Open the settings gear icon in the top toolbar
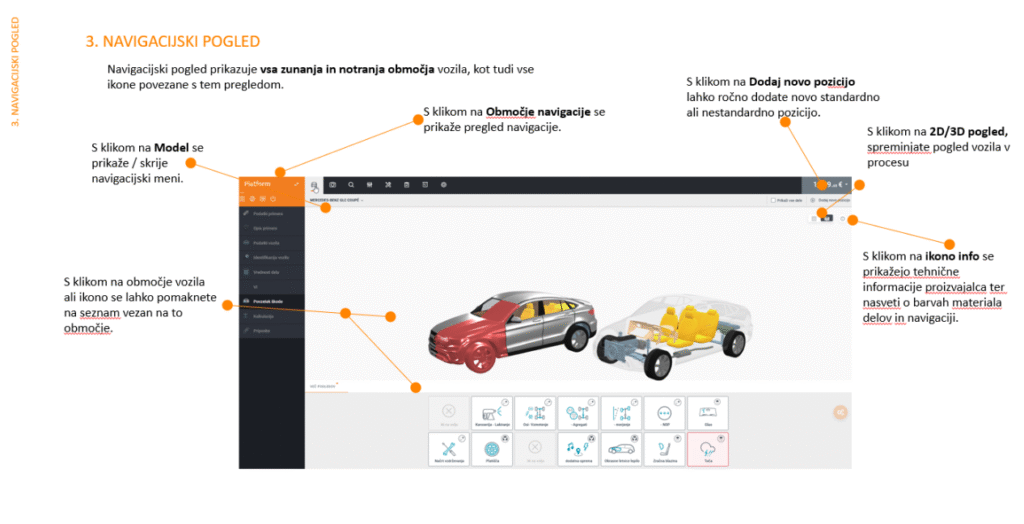 [x=443, y=185]
